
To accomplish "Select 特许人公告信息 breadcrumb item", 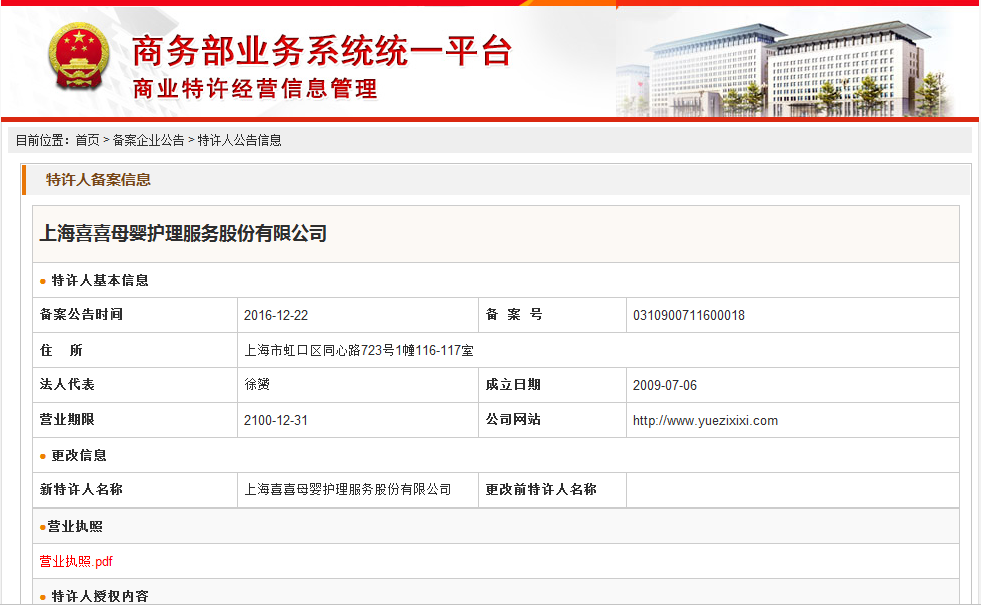I will [239, 141].
